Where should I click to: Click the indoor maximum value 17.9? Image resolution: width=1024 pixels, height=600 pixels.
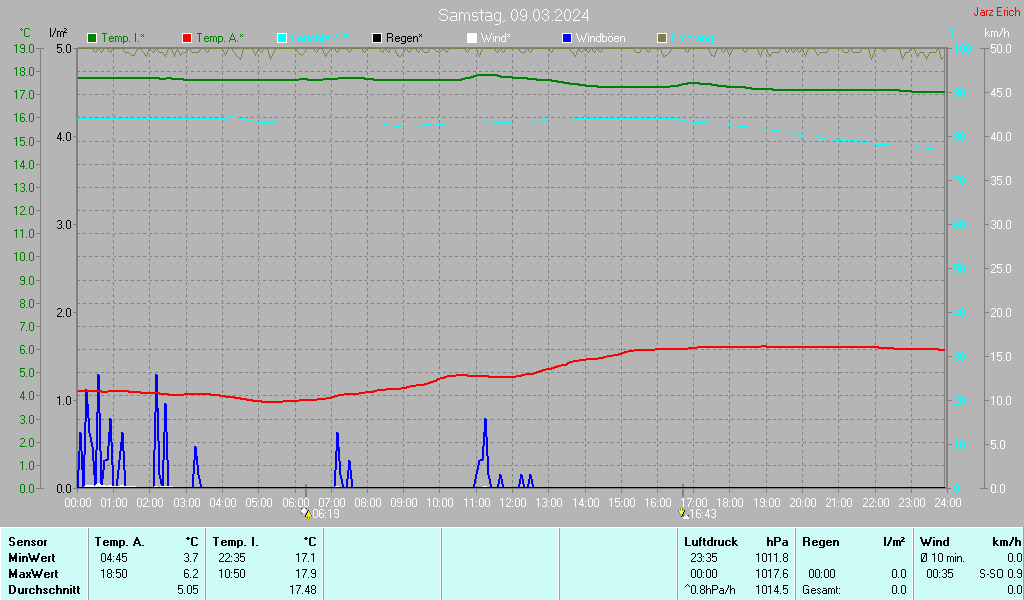click(x=306, y=574)
